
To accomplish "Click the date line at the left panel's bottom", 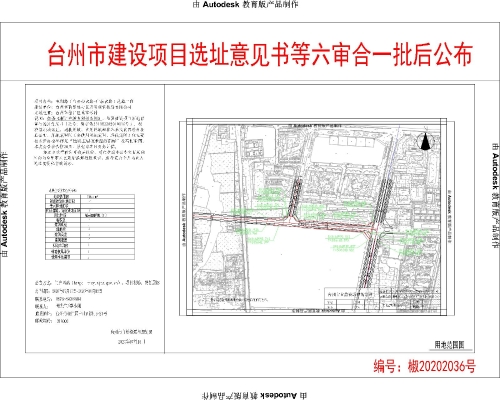I will click(x=132, y=342).
